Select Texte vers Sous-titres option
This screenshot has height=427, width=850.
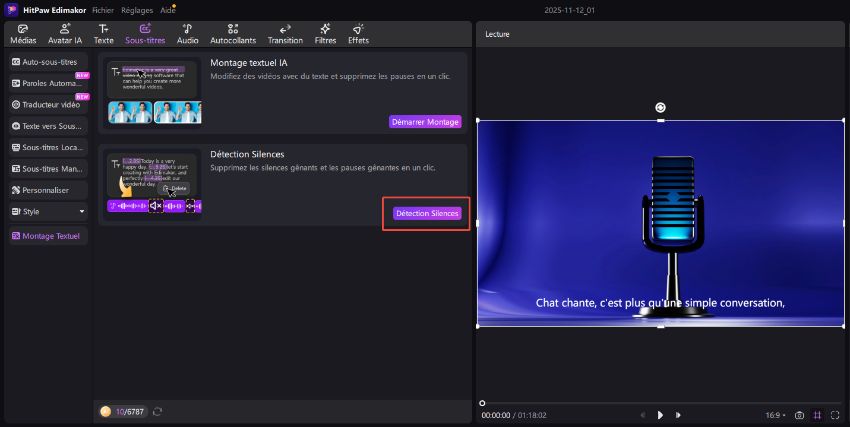coord(48,126)
